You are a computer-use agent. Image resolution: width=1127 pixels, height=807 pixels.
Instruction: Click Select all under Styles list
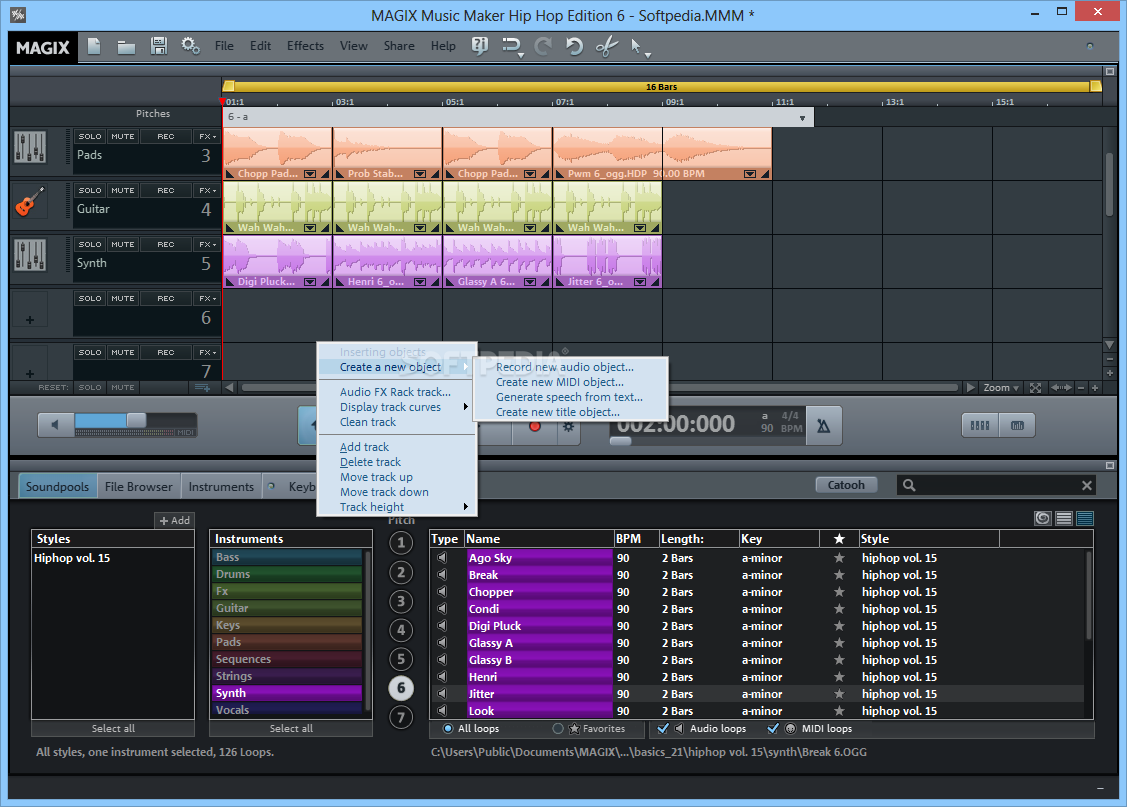[113, 728]
